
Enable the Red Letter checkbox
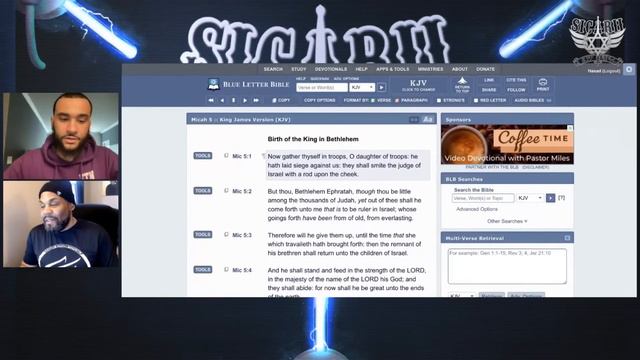click(x=476, y=100)
